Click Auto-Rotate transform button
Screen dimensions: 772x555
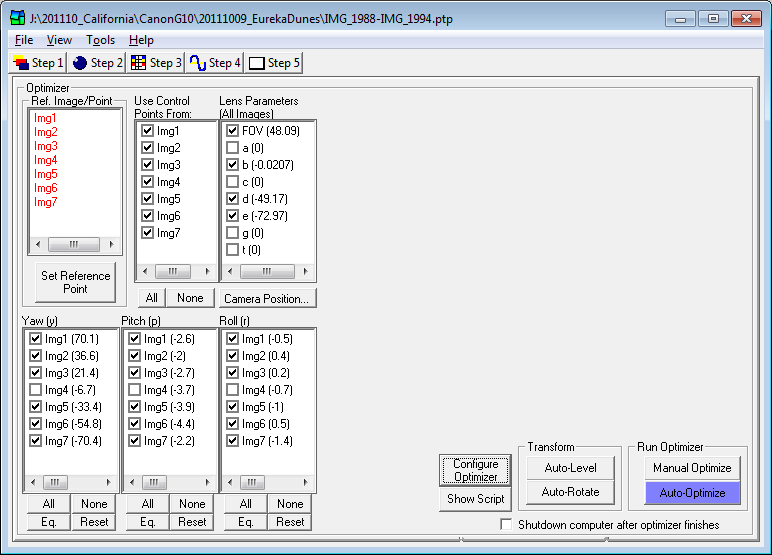tap(570, 491)
